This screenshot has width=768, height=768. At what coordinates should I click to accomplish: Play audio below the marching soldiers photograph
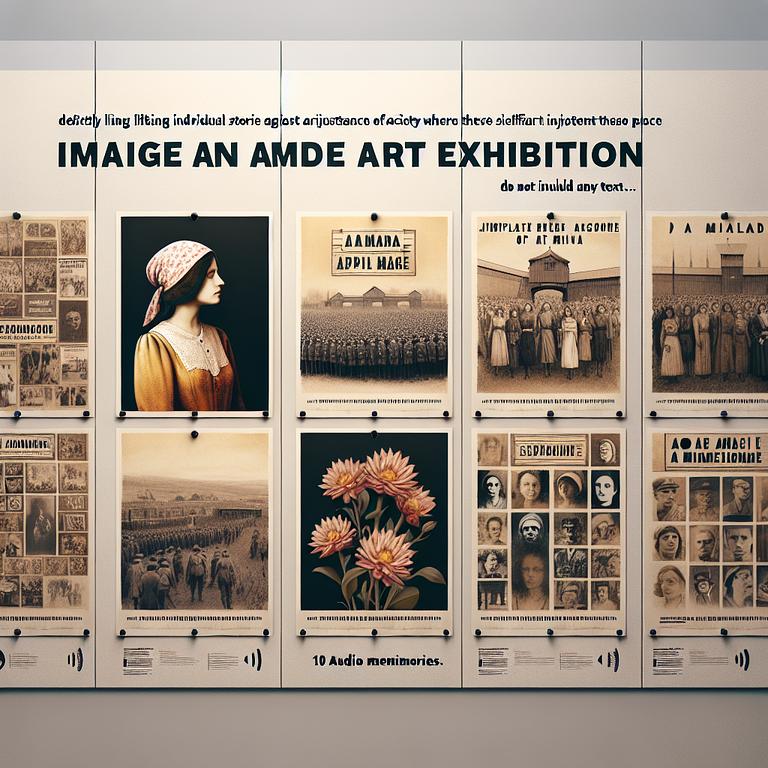253,660
